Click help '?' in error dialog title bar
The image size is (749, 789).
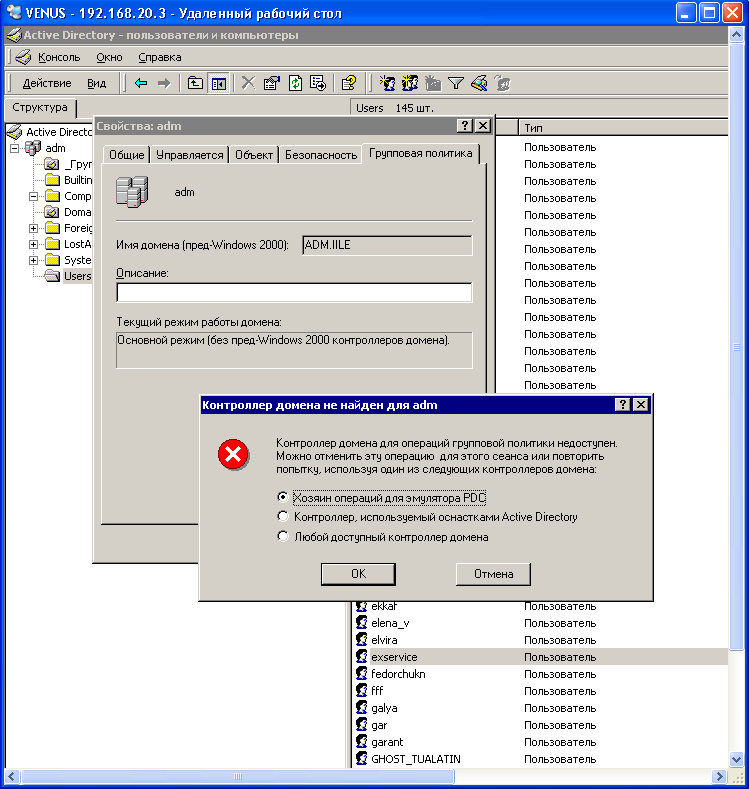coord(623,405)
